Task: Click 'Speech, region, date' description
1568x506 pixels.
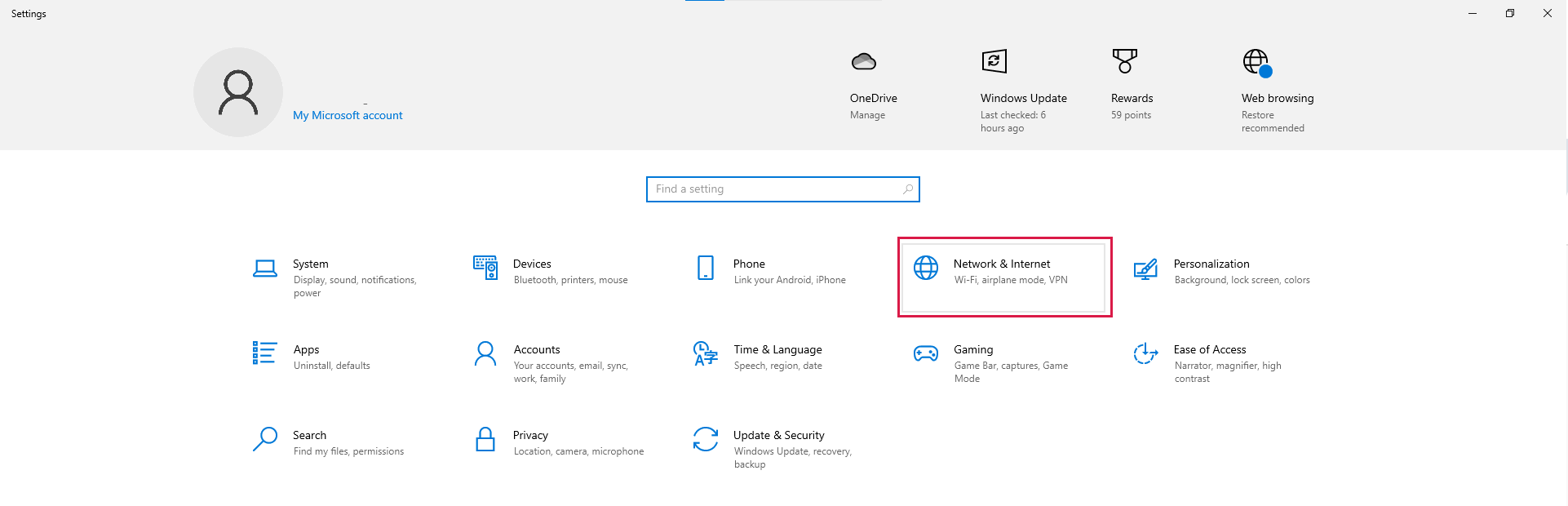Action: coord(777,366)
